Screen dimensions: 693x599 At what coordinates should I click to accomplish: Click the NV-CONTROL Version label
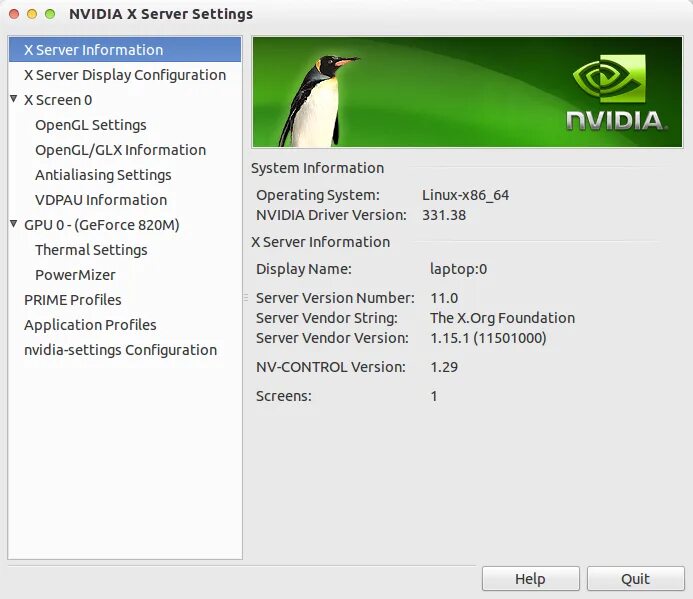tap(331, 367)
